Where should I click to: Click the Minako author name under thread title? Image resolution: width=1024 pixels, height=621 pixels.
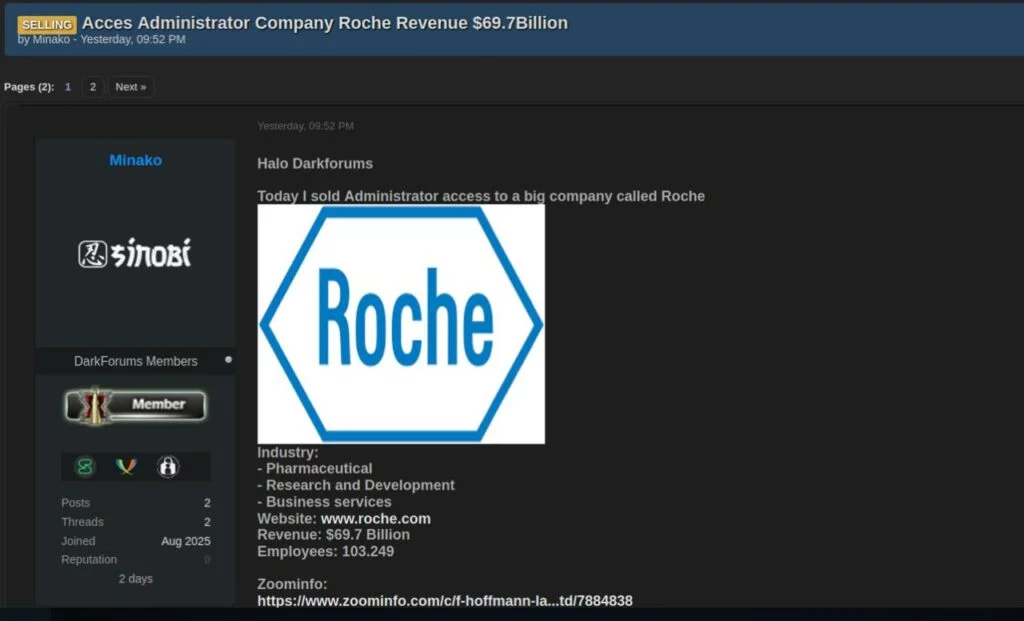[x=51, y=40]
